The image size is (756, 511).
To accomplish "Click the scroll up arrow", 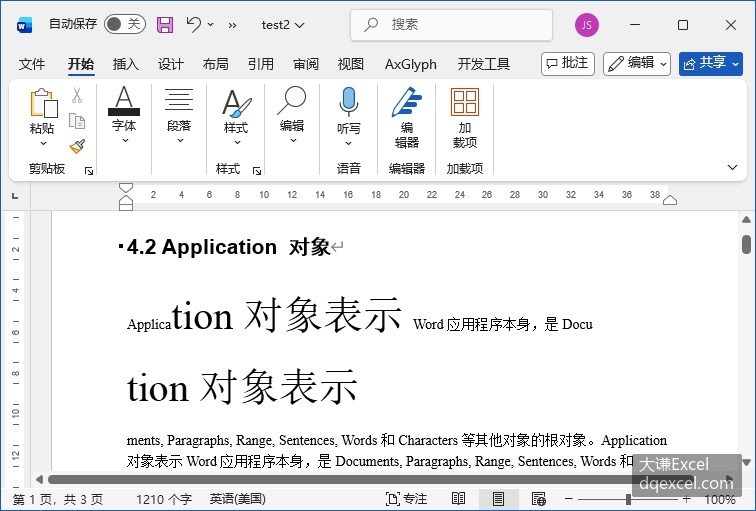I will pos(746,220).
